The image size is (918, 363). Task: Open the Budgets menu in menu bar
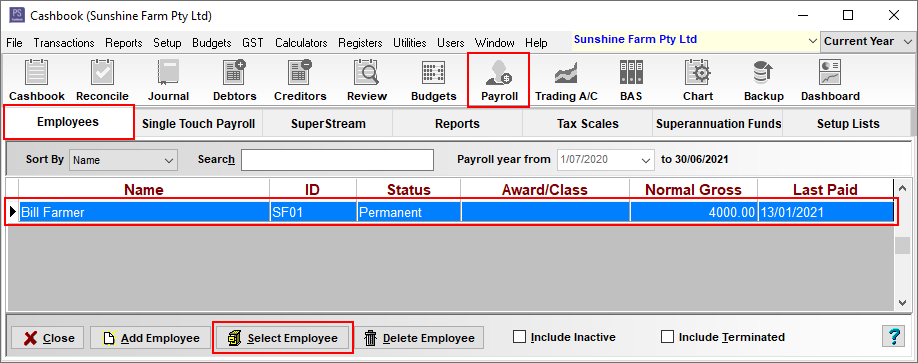click(x=212, y=43)
